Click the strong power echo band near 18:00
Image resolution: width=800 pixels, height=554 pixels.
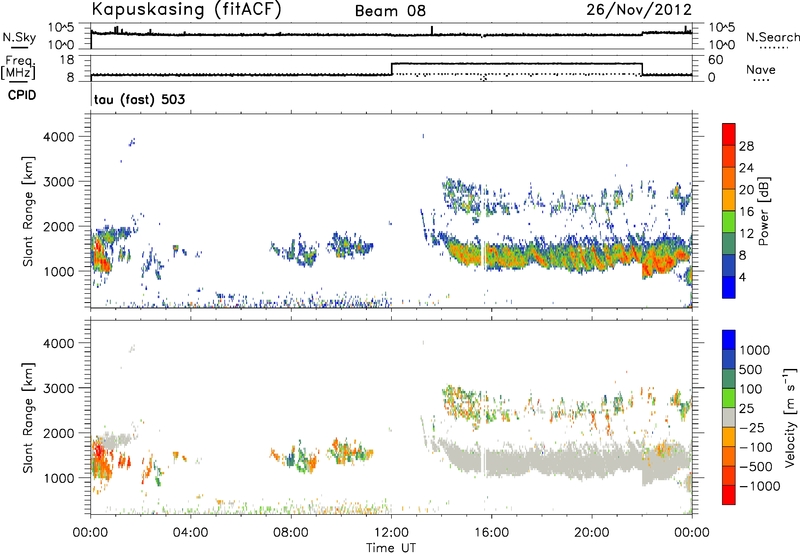(542, 255)
